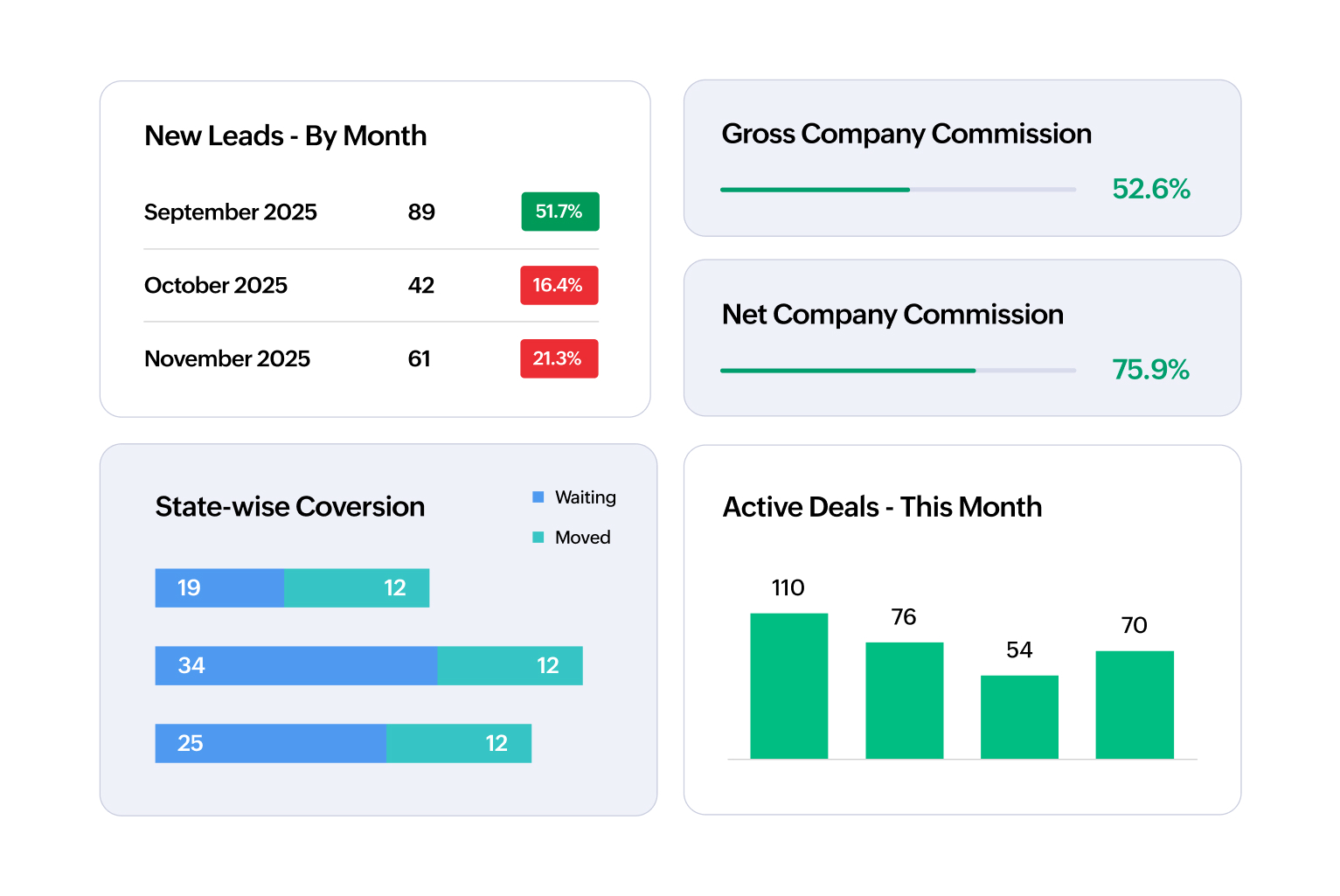Click the lead count 89
The height and width of the screenshot is (896, 1340).
pos(421,212)
